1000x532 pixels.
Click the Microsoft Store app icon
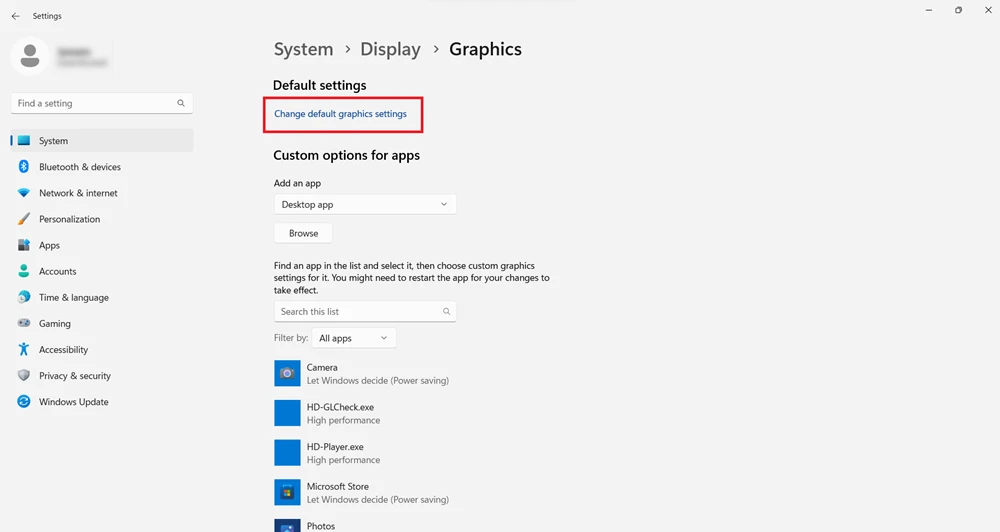pyautogui.click(x=287, y=492)
